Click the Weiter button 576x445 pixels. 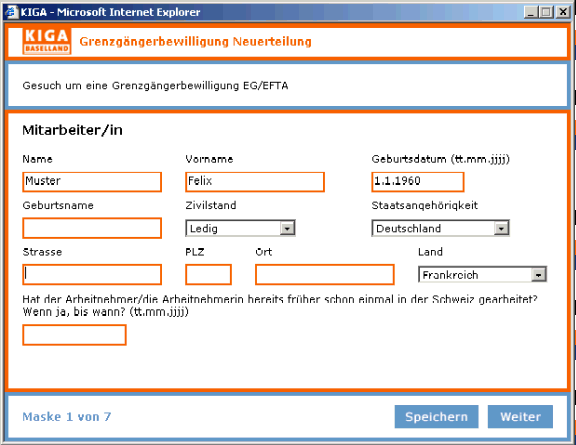tap(520, 417)
